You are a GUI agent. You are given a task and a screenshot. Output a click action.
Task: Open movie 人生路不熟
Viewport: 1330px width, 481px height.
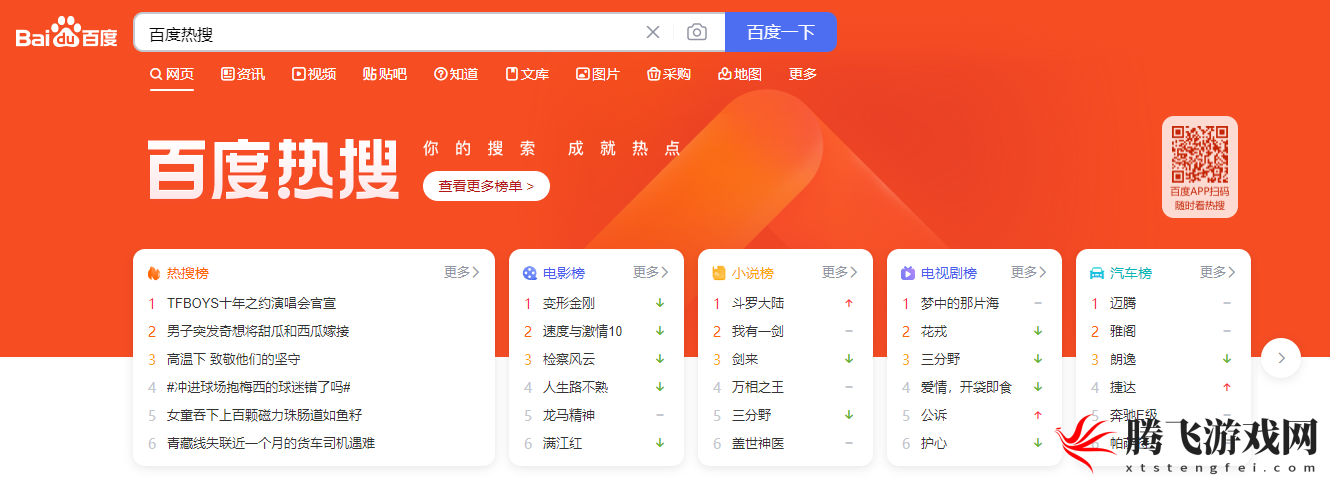(x=576, y=387)
